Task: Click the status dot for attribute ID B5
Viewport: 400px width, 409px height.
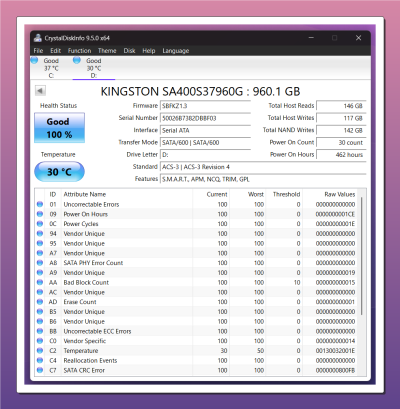Action: (x=40, y=311)
